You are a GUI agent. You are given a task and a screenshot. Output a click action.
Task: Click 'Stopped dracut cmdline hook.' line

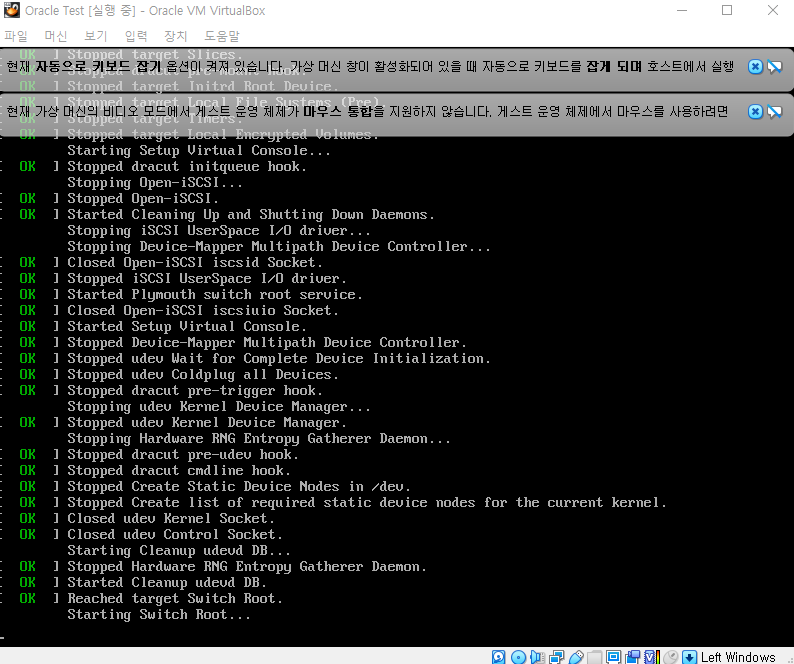click(179, 471)
